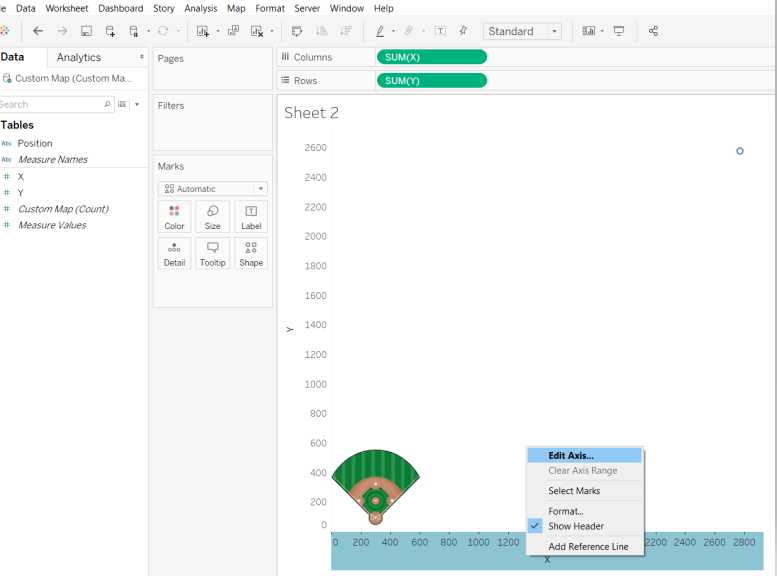Click the Sort Descending icon
777x576 pixels.
click(346, 31)
